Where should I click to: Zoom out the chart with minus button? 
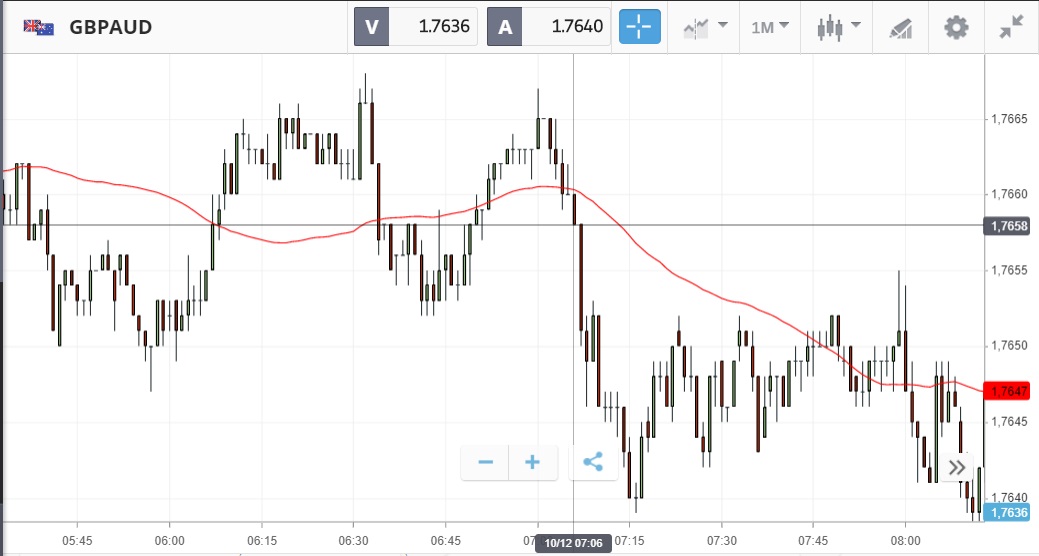486,462
